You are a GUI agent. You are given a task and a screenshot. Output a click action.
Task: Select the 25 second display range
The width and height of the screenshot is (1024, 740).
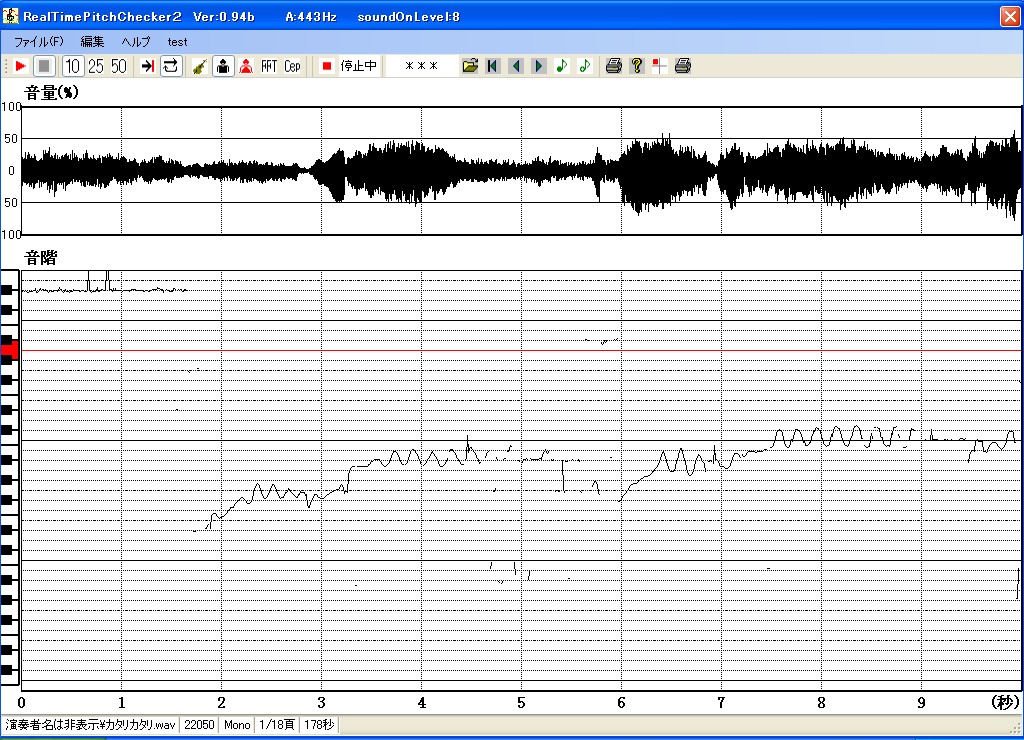(96, 66)
